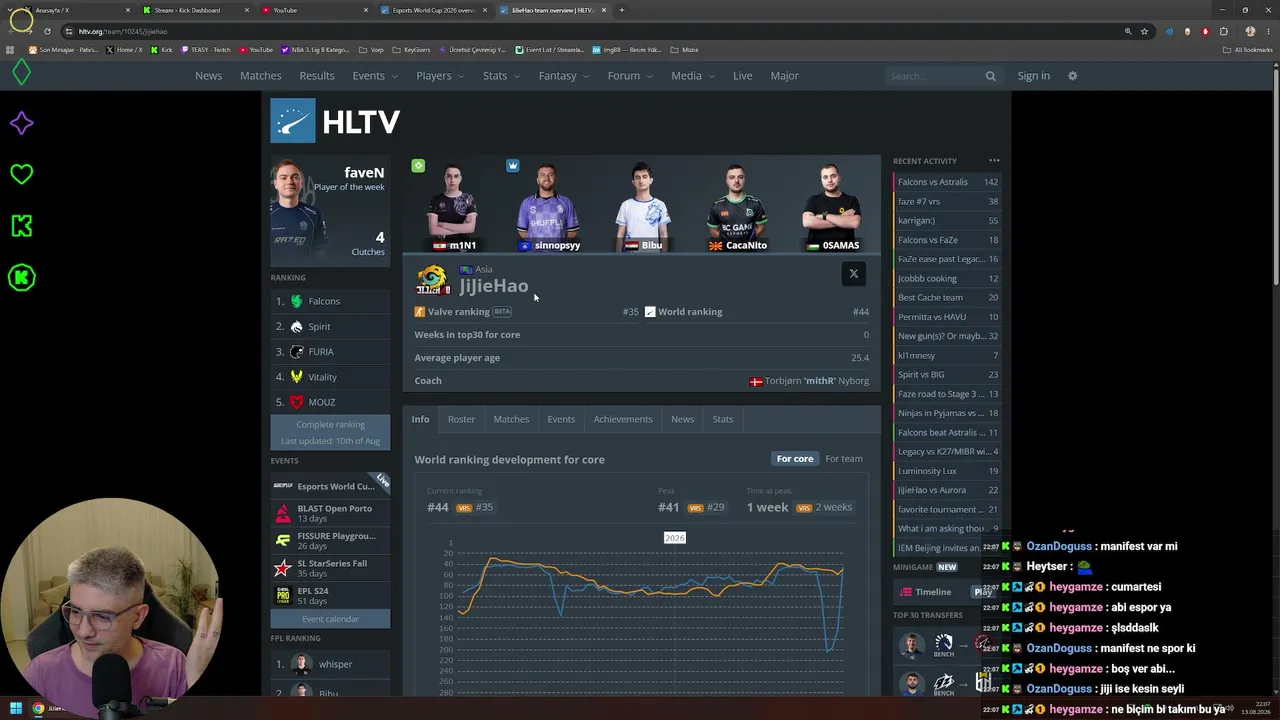The image size is (1280, 720).
Task: Switch to the Stream - Kick Dashboard tab
Action: point(195,10)
